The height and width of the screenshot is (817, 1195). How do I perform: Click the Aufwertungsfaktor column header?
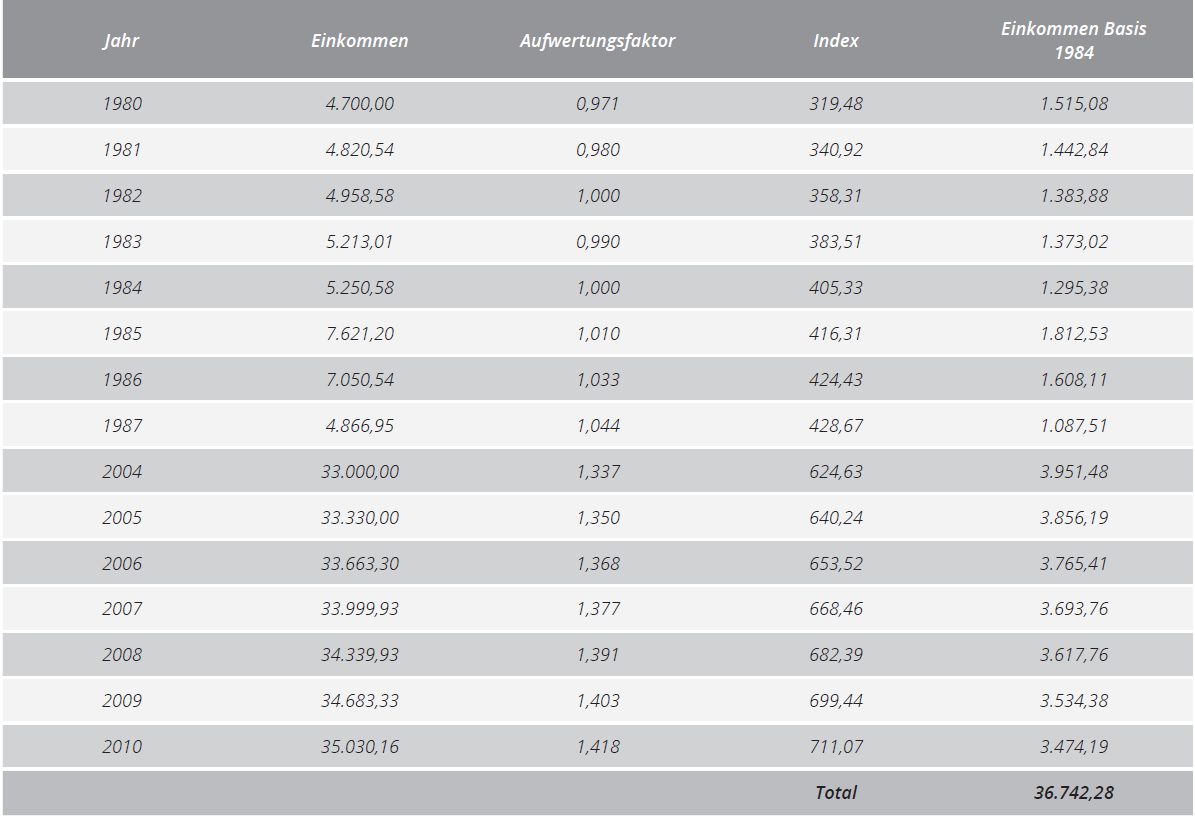(x=598, y=40)
